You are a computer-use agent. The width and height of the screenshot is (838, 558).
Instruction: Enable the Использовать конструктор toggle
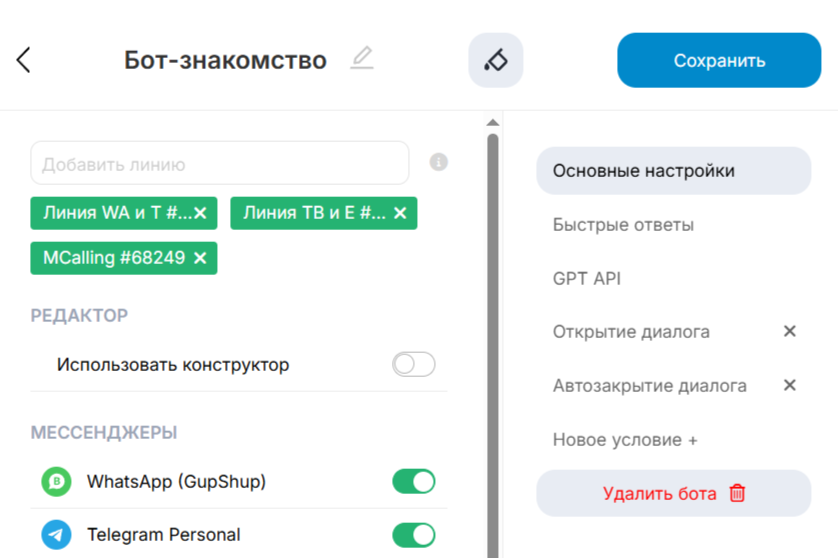coord(414,364)
